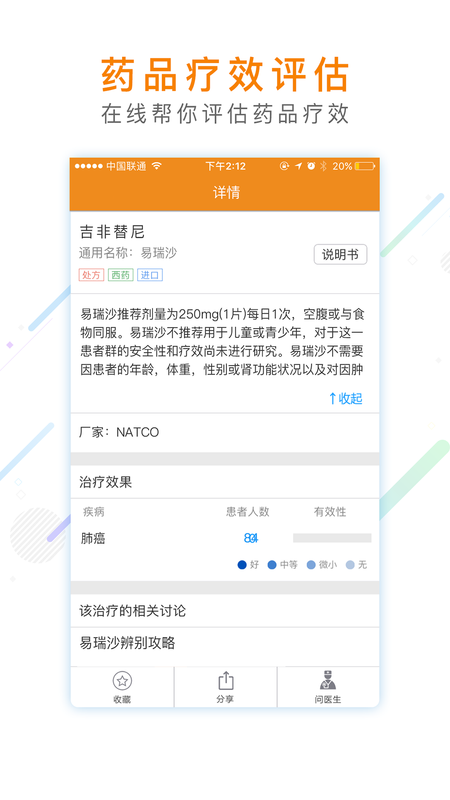Open 易瑞沙辨别攻略 discussion entry
Screen dimensions: 450x800
click(x=225, y=643)
